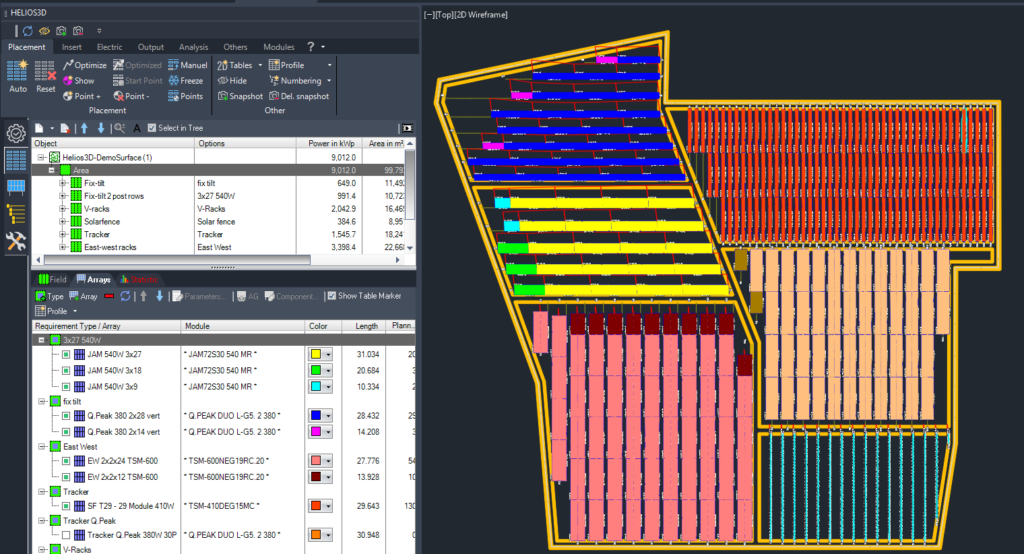Toggle checkbox for SF T29 - 29 Module 410W

(66, 506)
